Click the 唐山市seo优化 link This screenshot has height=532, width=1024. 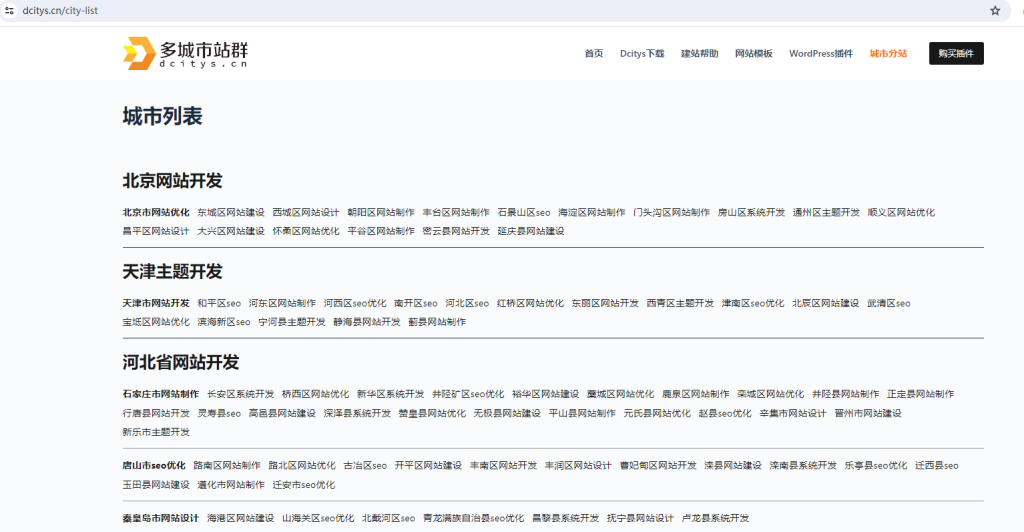(x=154, y=465)
